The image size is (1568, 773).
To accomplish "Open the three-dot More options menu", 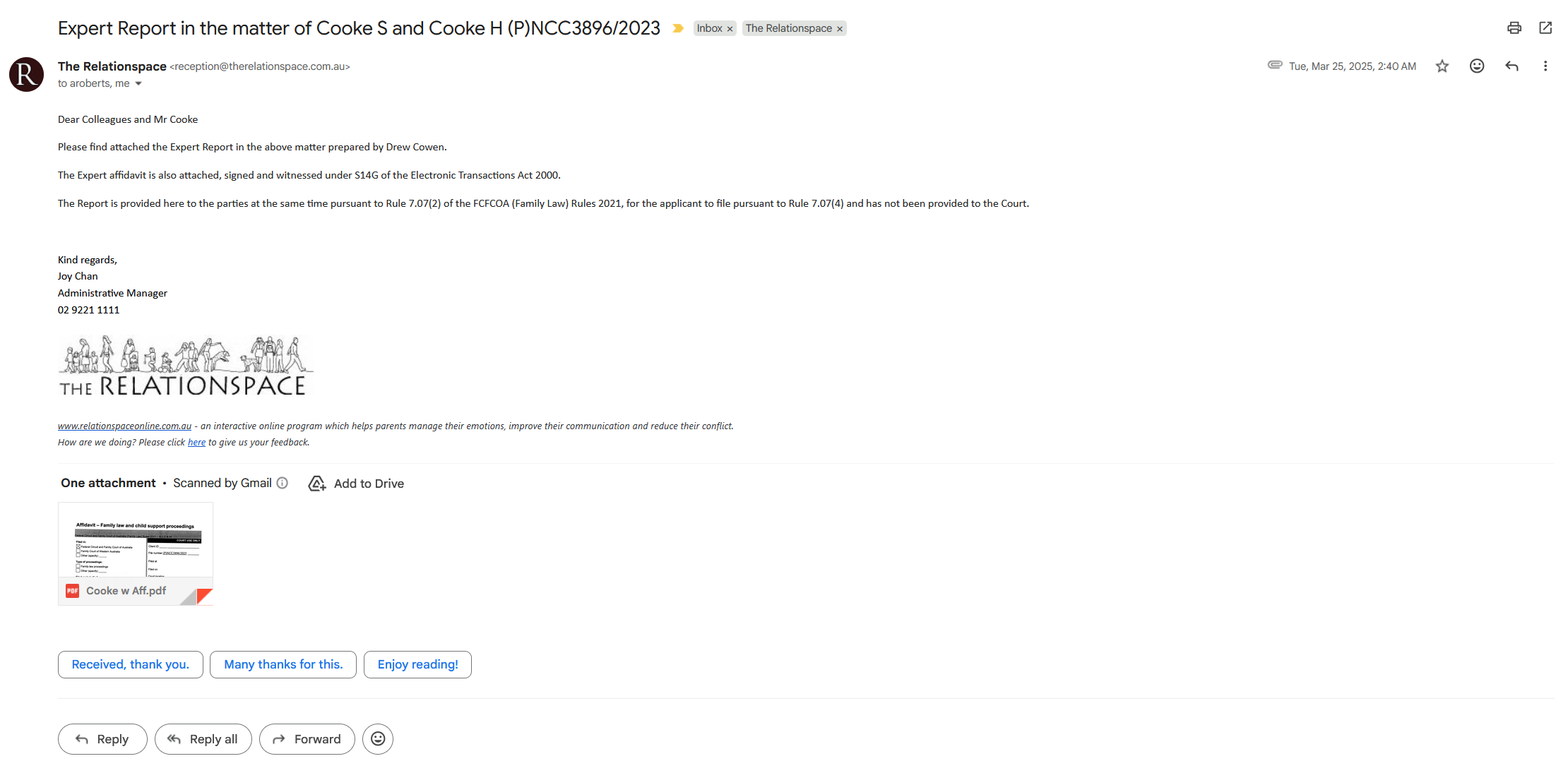I will [1545, 66].
